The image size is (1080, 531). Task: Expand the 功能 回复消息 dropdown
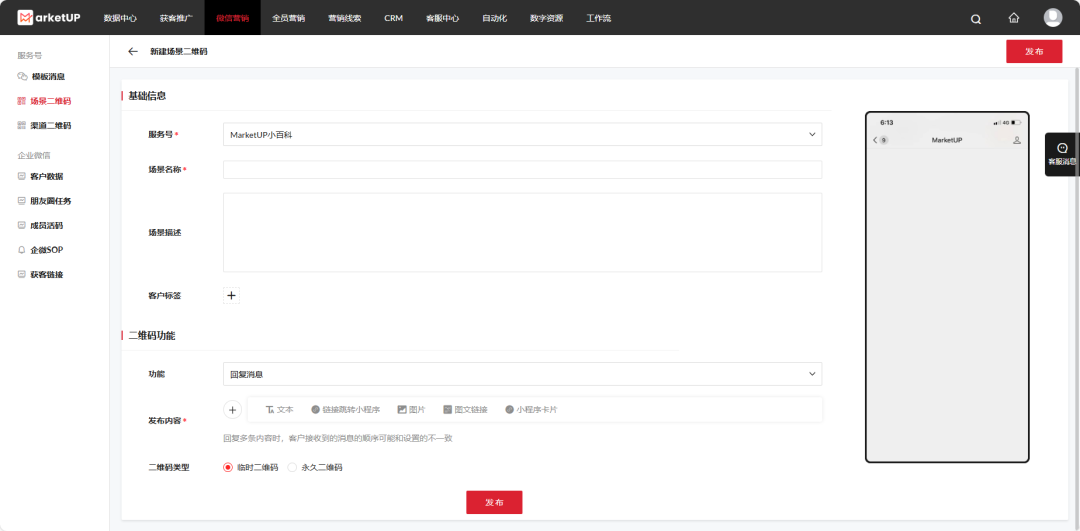click(x=522, y=374)
